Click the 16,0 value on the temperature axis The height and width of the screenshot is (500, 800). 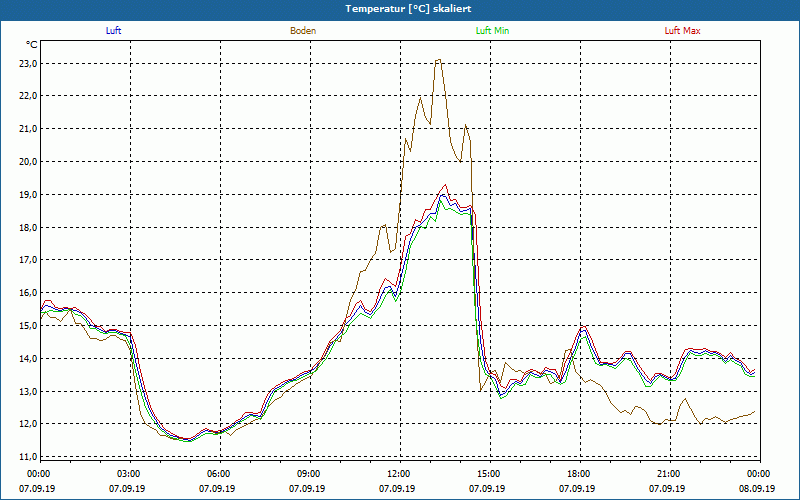pyautogui.click(x=28, y=293)
